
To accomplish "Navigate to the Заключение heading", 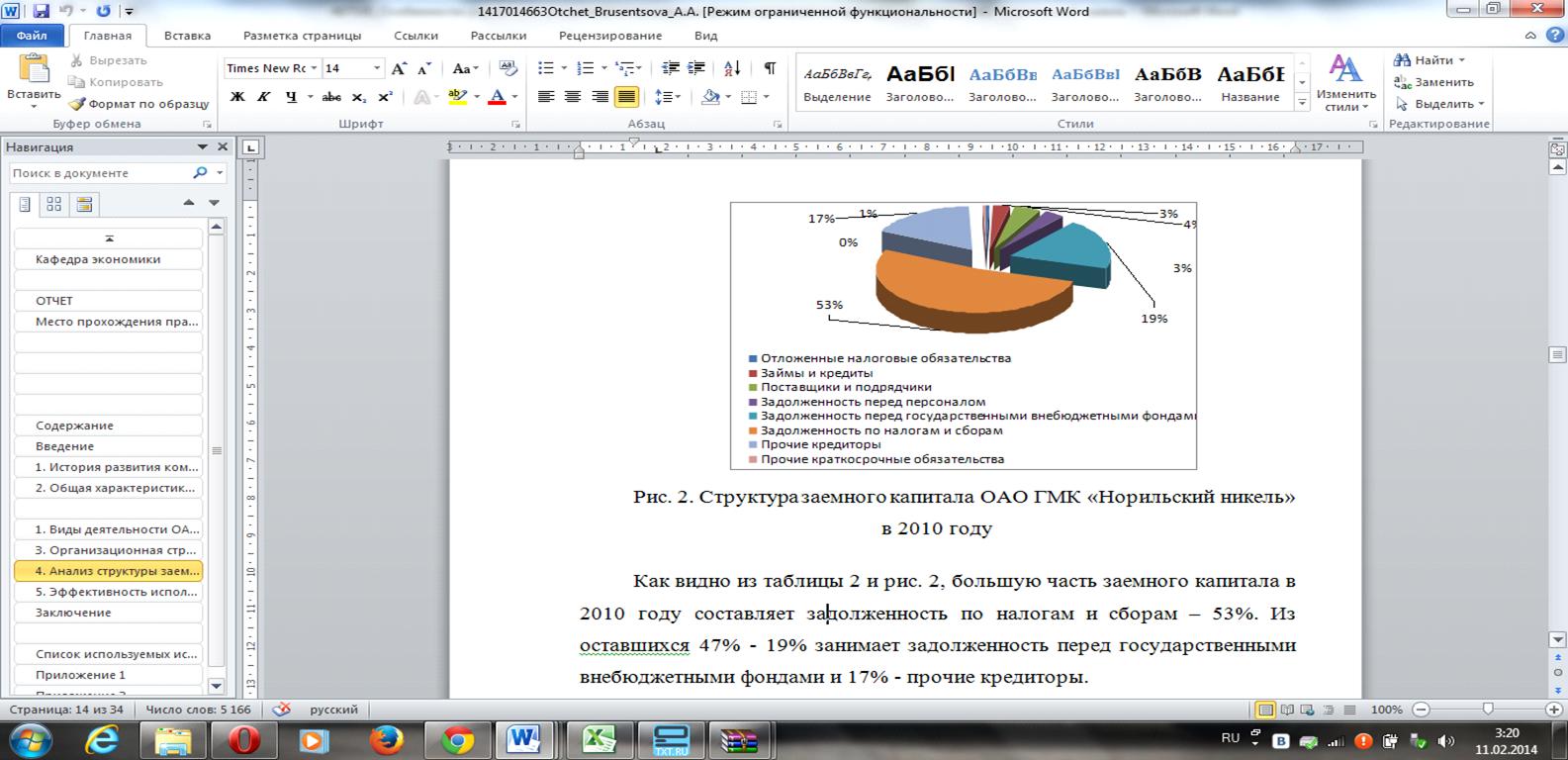I will click(73, 613).
